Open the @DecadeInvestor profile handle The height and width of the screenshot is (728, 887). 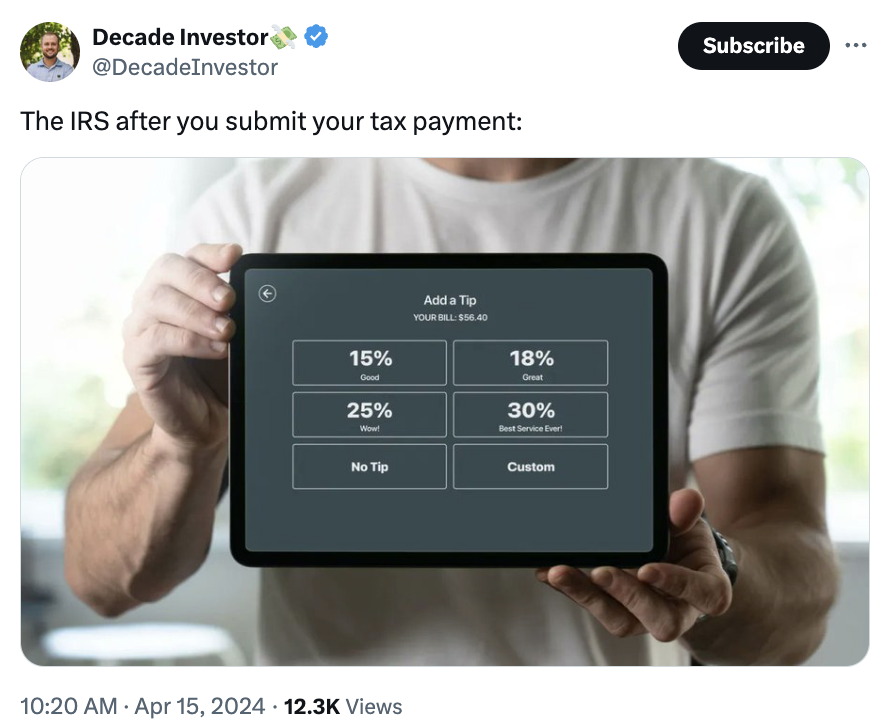tap(183, 67)
